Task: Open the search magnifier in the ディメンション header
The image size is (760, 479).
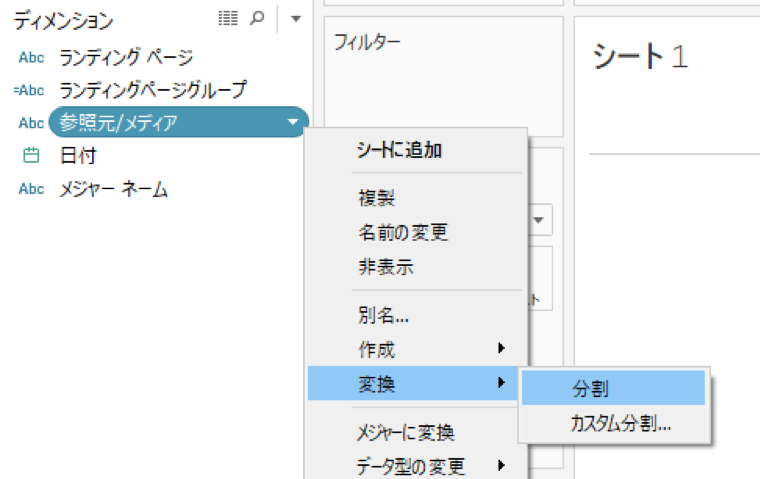Action: 256,20
